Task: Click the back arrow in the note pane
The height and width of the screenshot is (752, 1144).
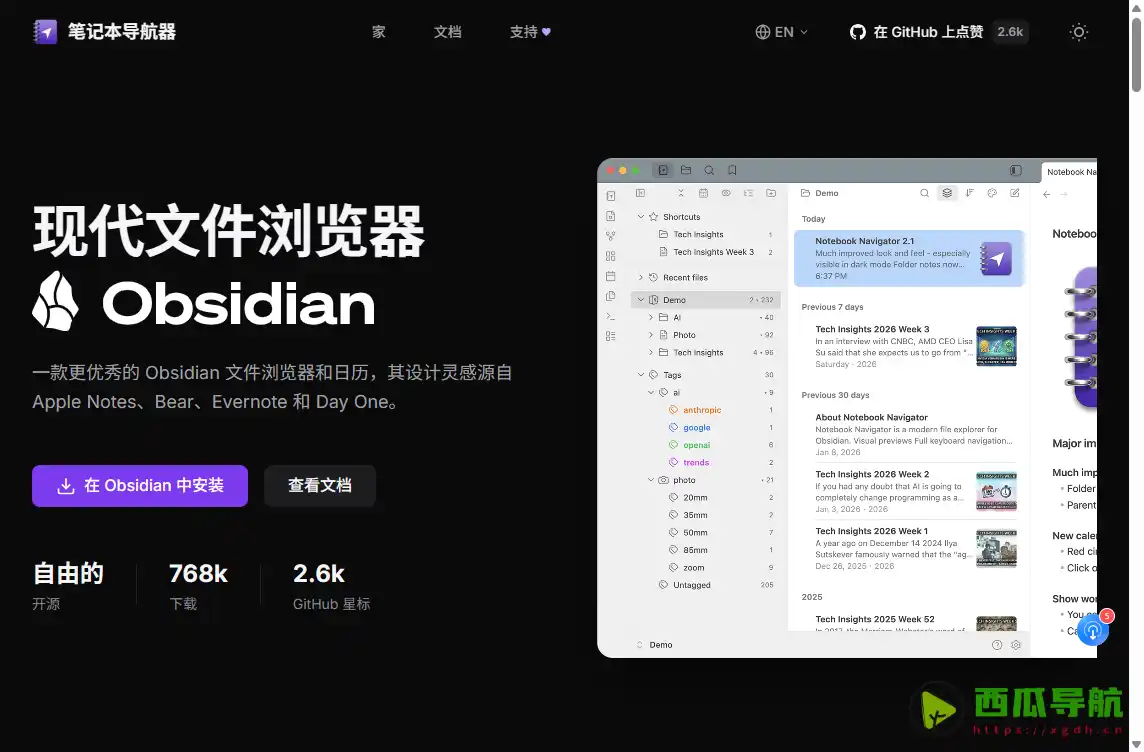Action: click(x=1047, y=194)
